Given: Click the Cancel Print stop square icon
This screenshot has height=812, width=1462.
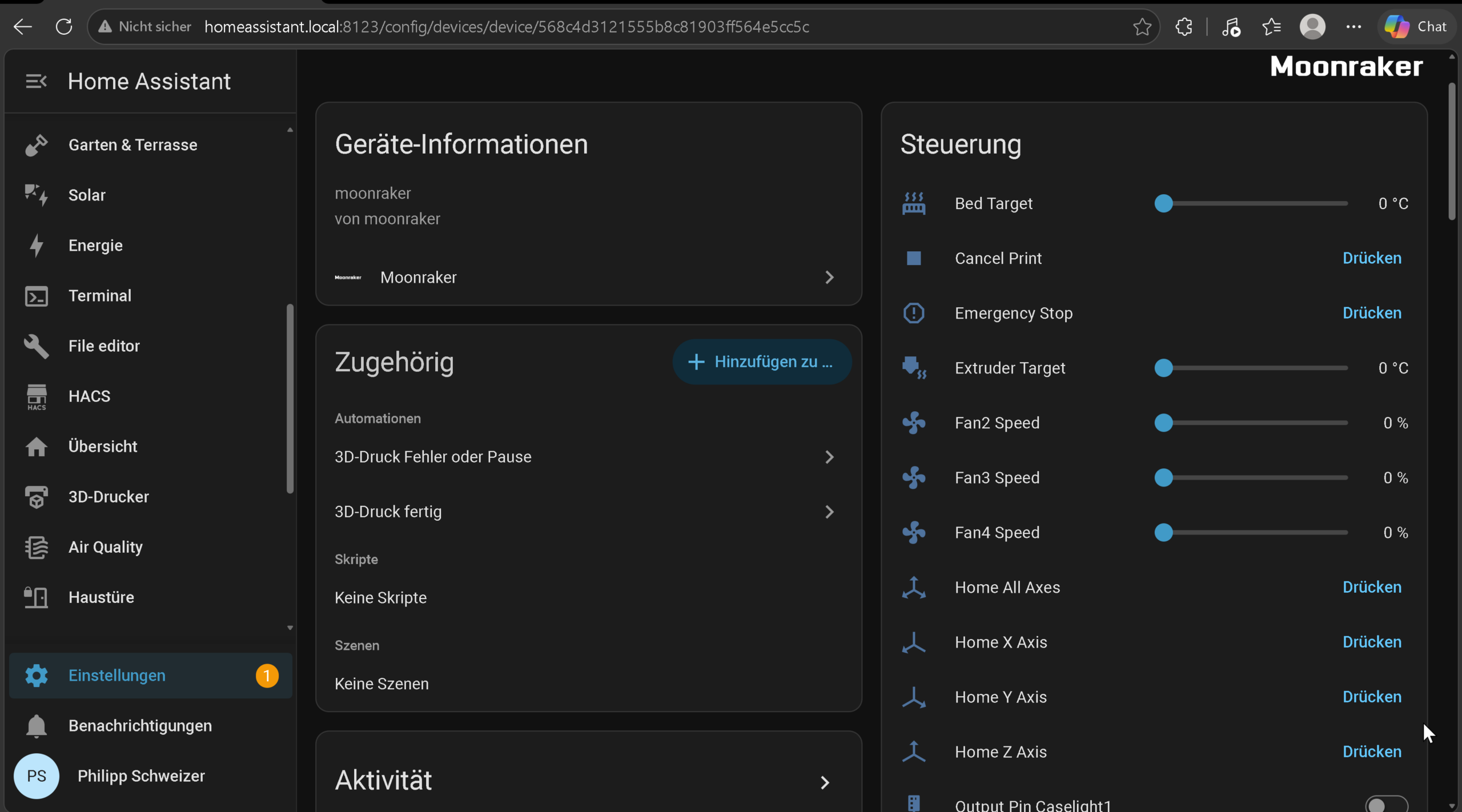Looking at the screenshot, I should click(914, 258).
